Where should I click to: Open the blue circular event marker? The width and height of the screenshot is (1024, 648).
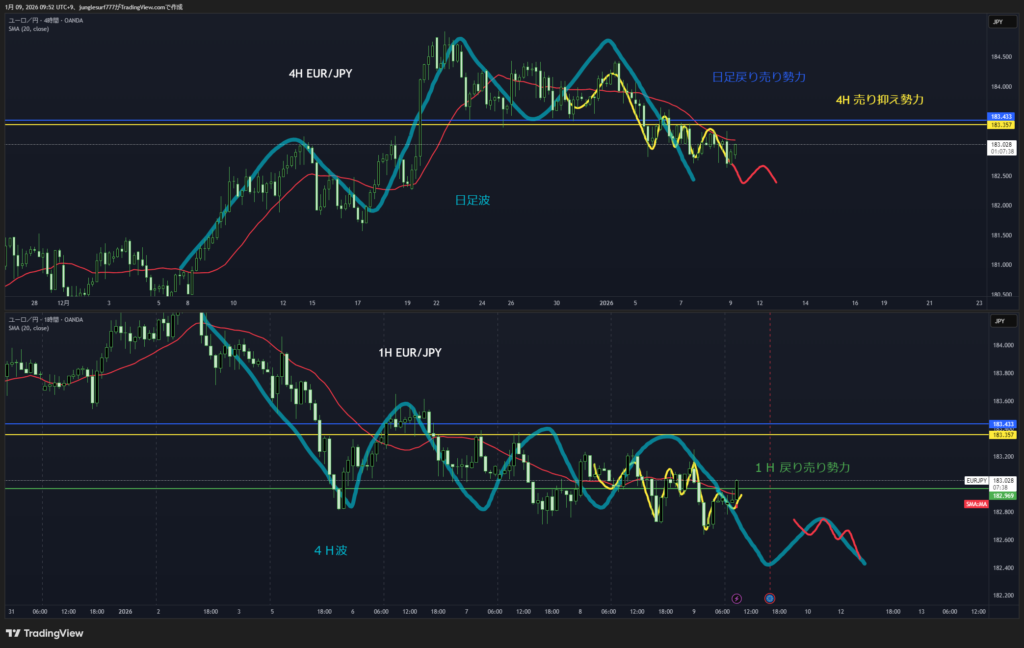[770, 598]
